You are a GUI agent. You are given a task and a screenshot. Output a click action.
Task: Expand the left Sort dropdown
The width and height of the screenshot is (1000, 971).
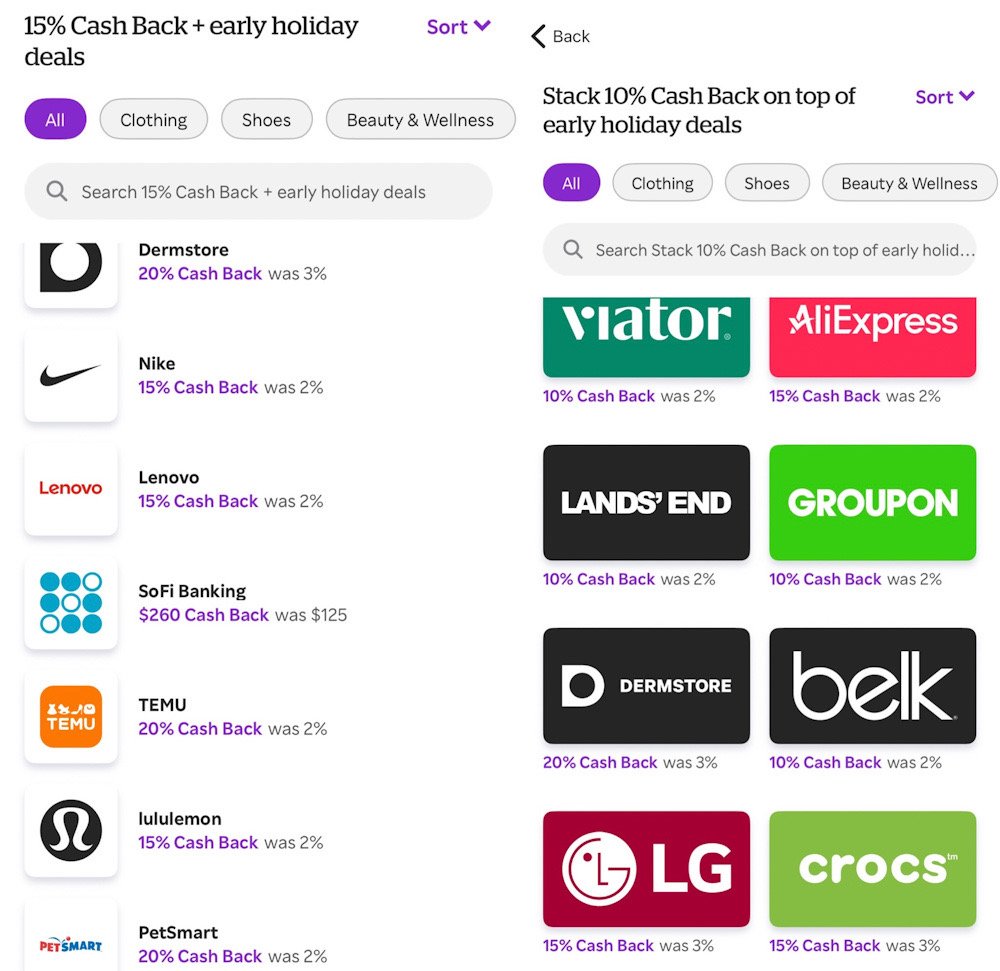pos(459,27)
